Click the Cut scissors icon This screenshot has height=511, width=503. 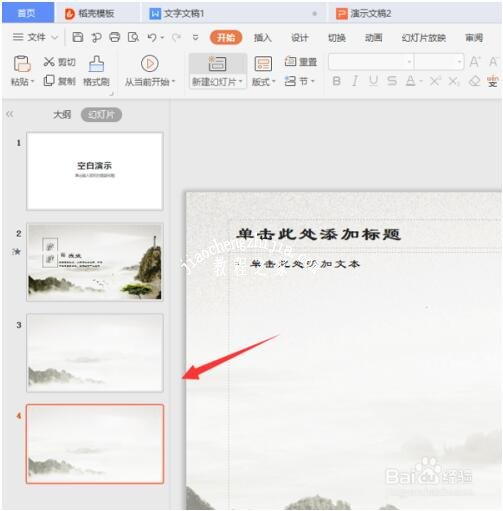tap(49, 61)
